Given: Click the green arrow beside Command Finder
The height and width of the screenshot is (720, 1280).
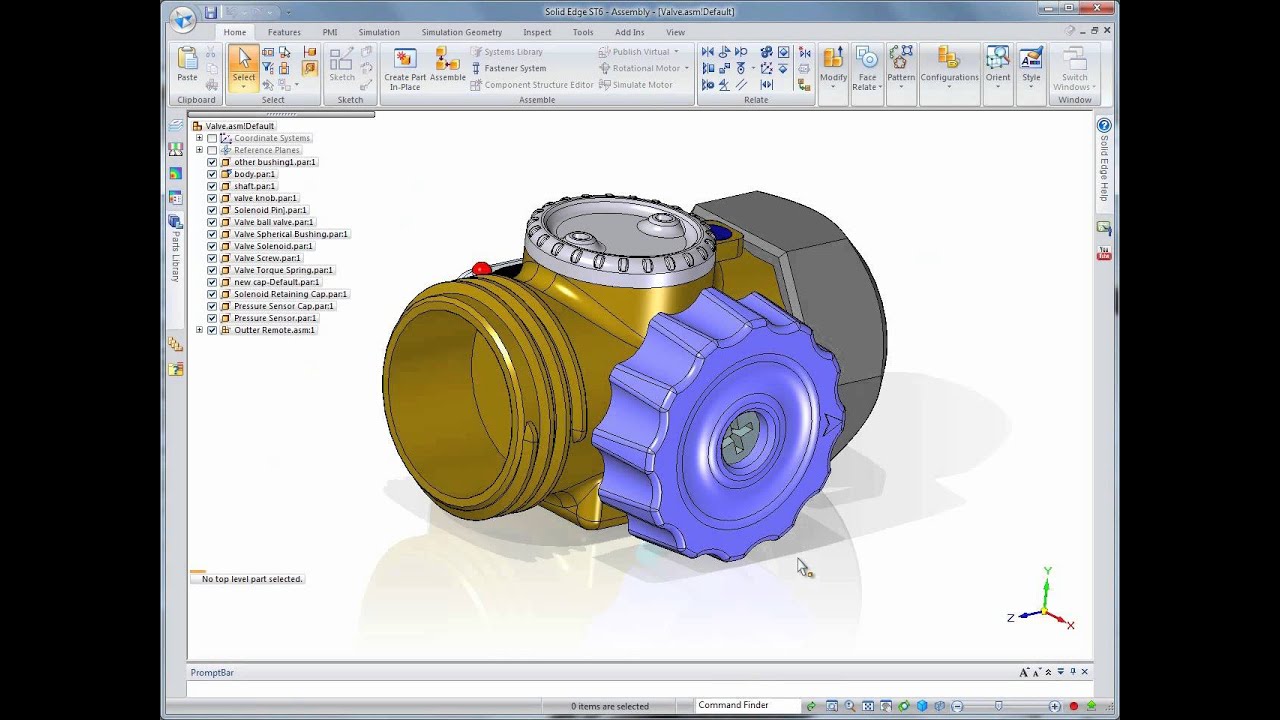Looking at the screenshot, I should coord(811,706).
